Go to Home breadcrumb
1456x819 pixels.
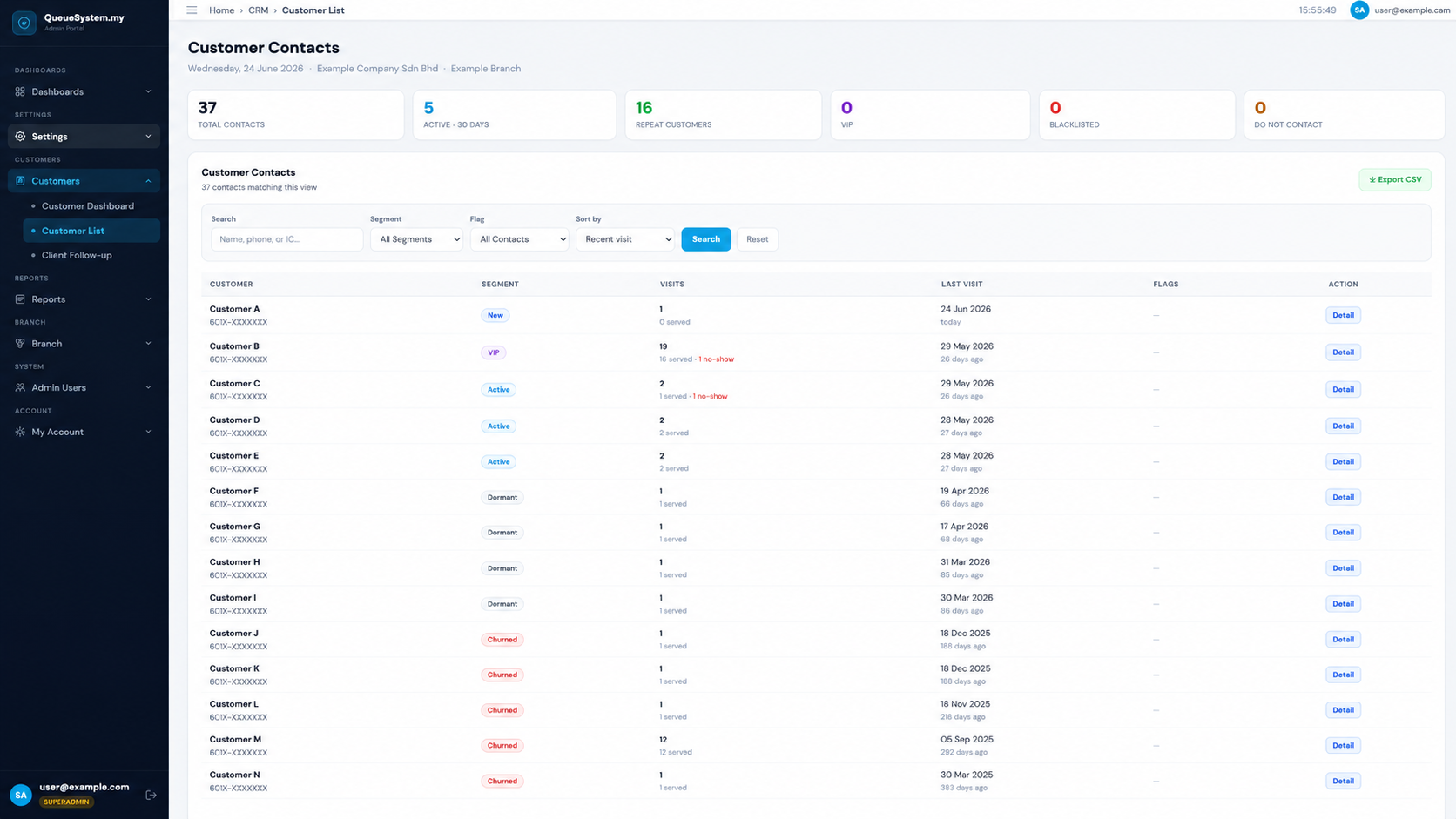tap(221, 10)
